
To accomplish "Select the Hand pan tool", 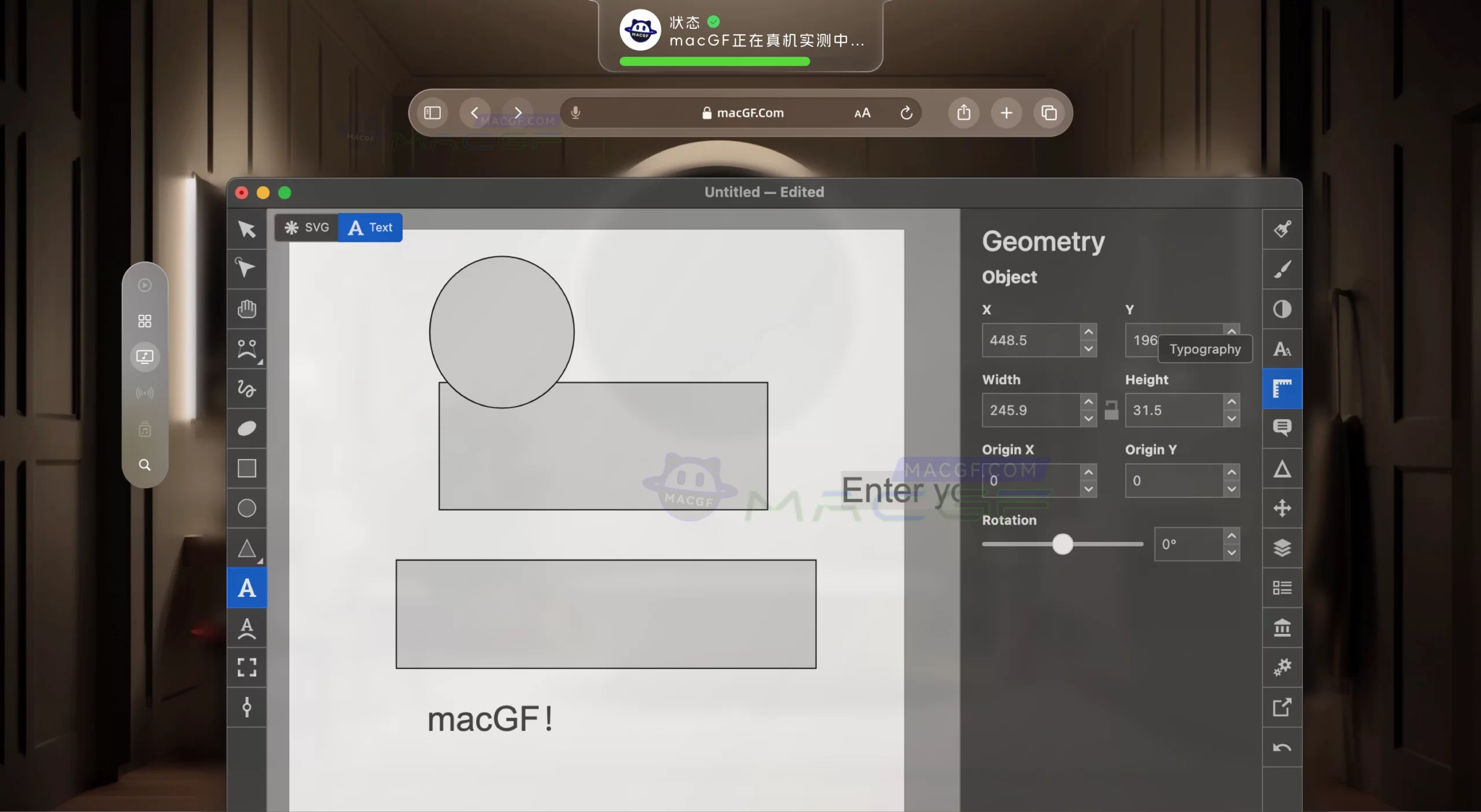I will (246, 310).
